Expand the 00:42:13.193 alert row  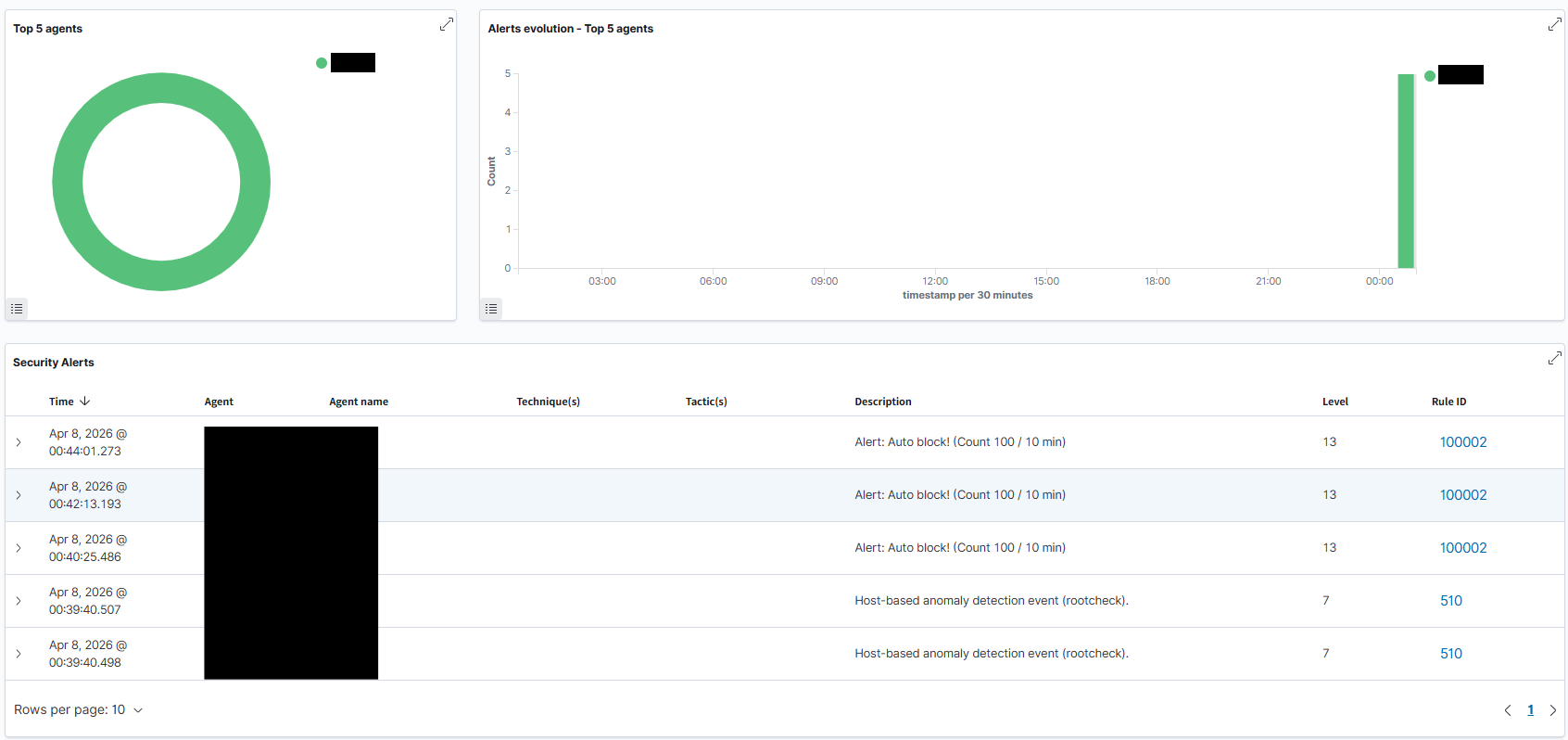(19, 495)
